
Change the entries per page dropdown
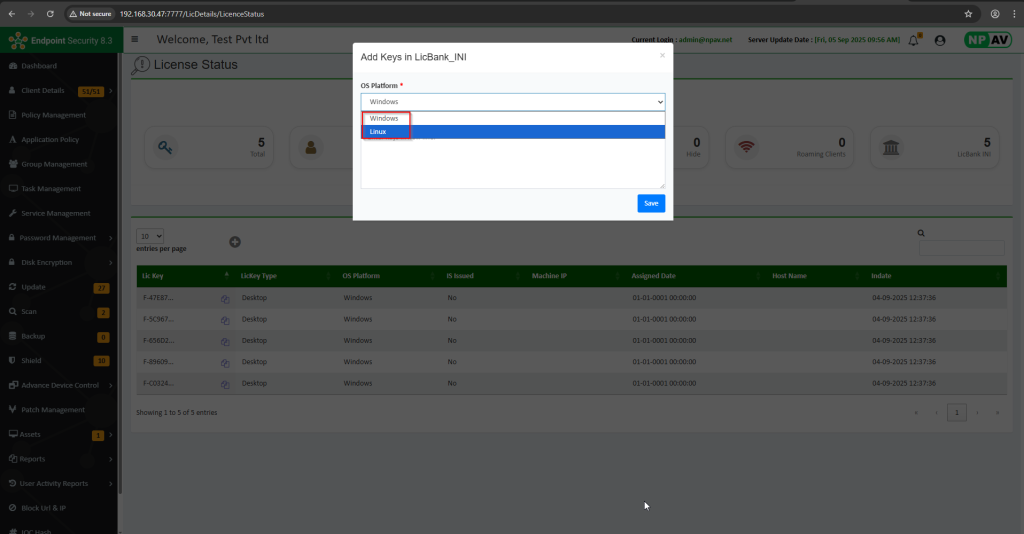tap(150, 235)
